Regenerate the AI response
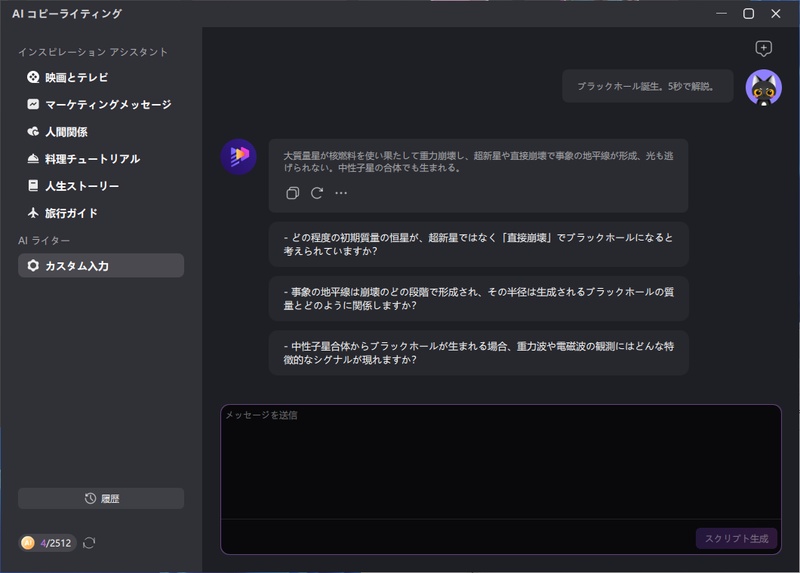The height and width of the screenshot is (573, 800). click(317, 193)
